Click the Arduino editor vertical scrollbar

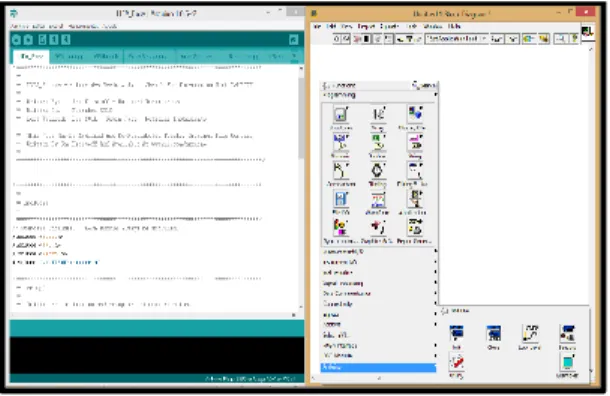[x=301, y=117]
